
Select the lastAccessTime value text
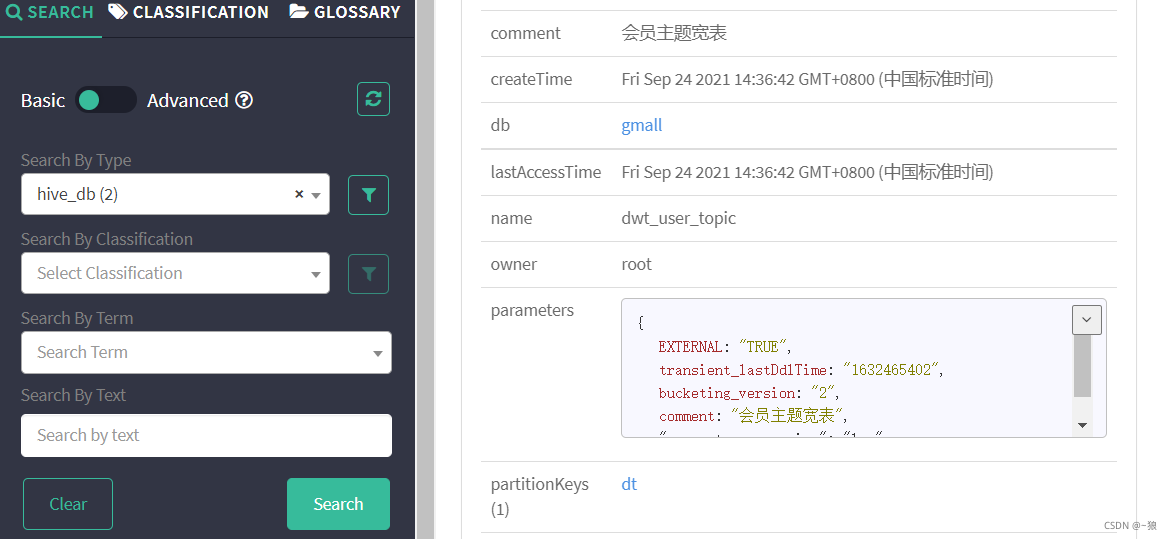[x=807, y=172]
